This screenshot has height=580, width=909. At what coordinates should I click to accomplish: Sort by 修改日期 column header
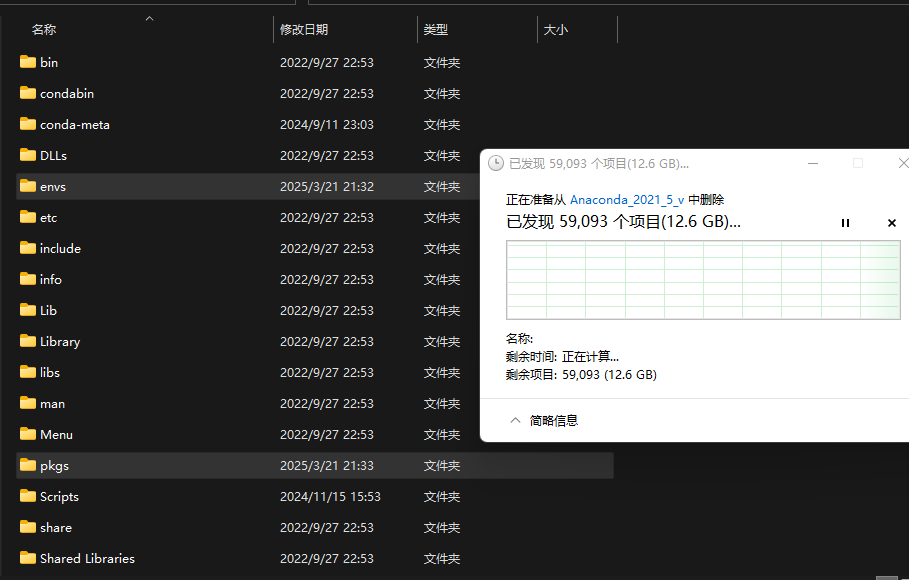pos(304,30)
